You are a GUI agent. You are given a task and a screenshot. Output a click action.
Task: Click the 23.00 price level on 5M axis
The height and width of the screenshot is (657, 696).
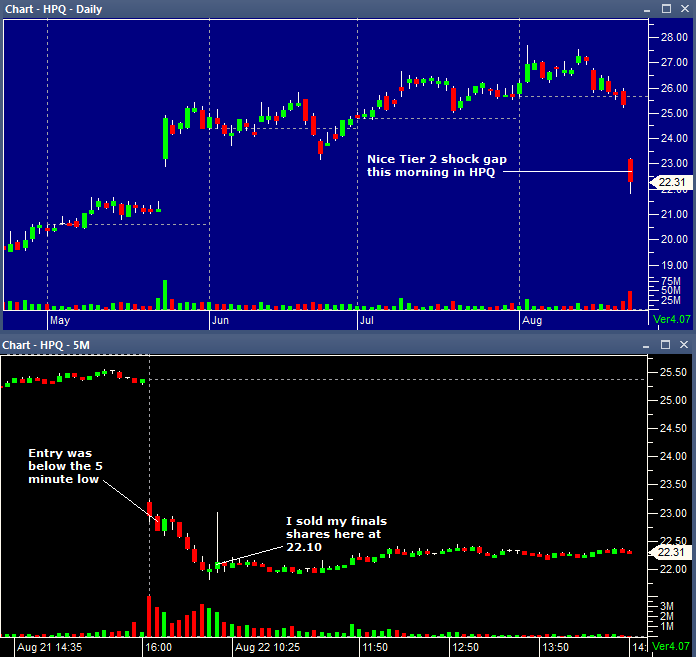[673, 513]
